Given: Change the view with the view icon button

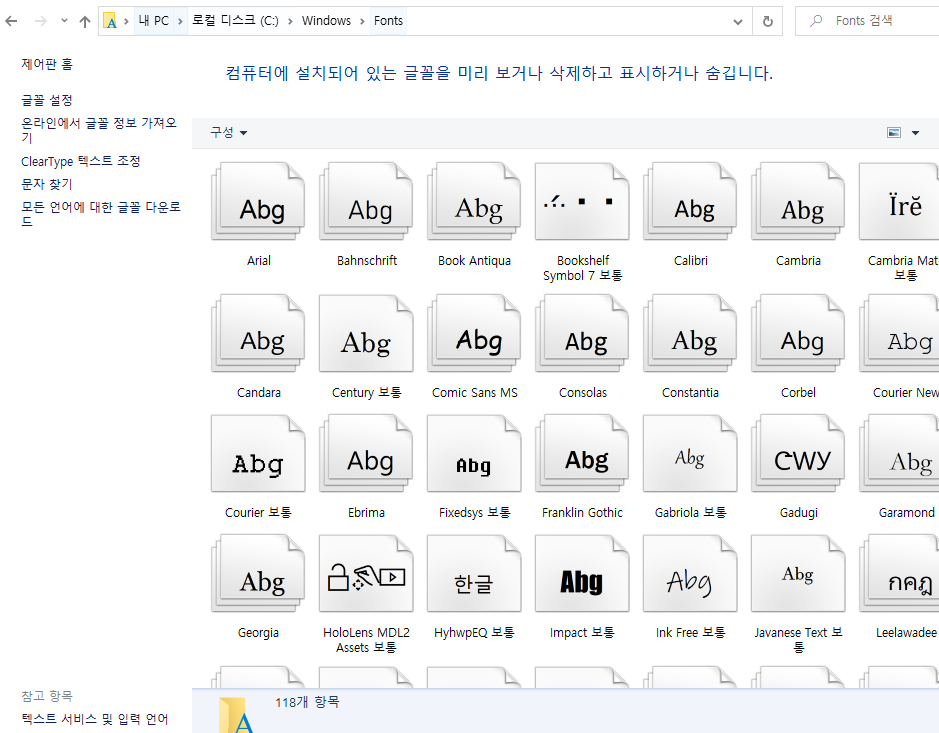Looking at the screenshot, I should pyautogui.click(x=894, y=132).
